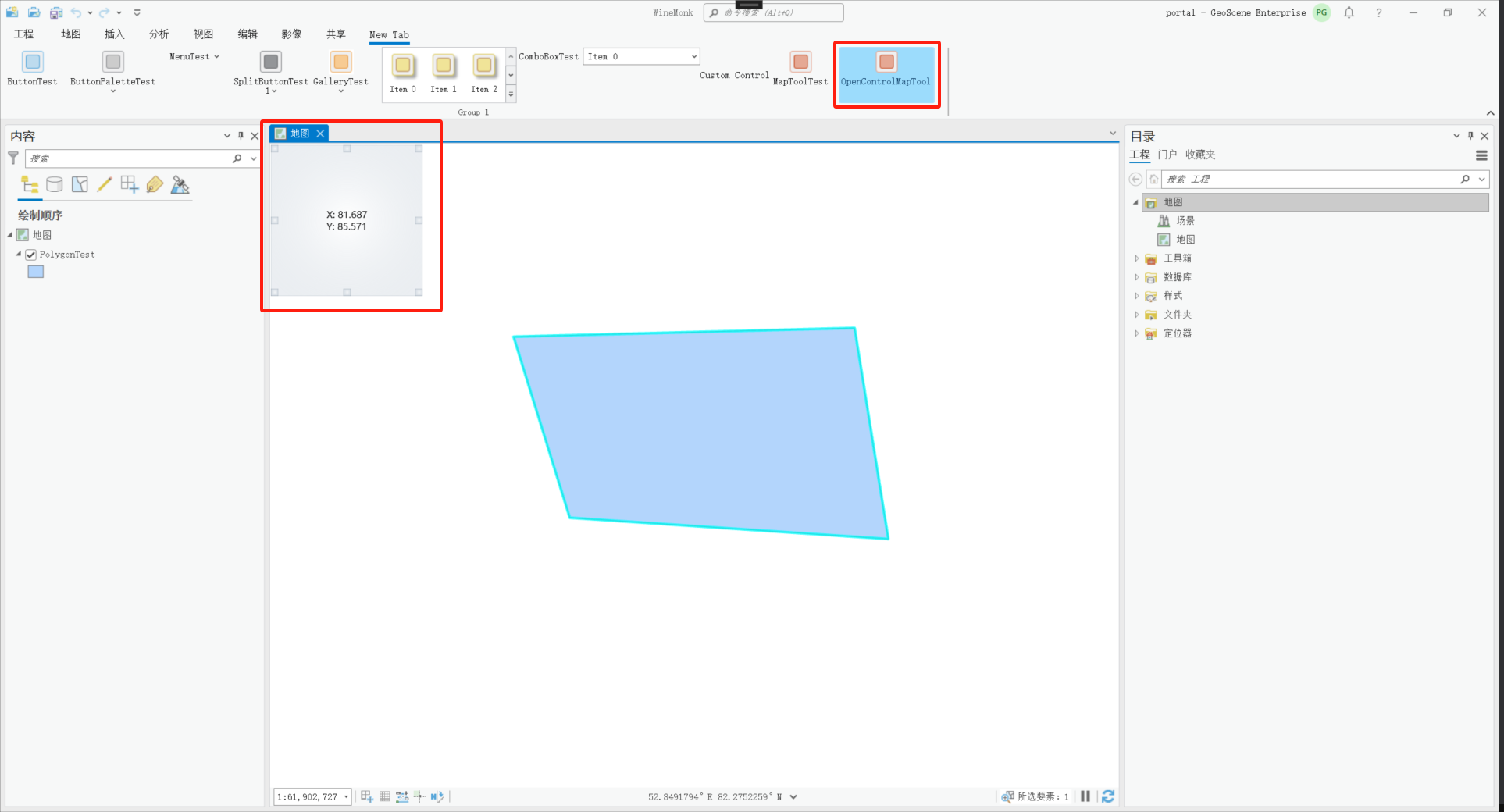Toggle auto-hide pin on Catalog pane
1504x812 pixels.
click(x=1470, y=136)
